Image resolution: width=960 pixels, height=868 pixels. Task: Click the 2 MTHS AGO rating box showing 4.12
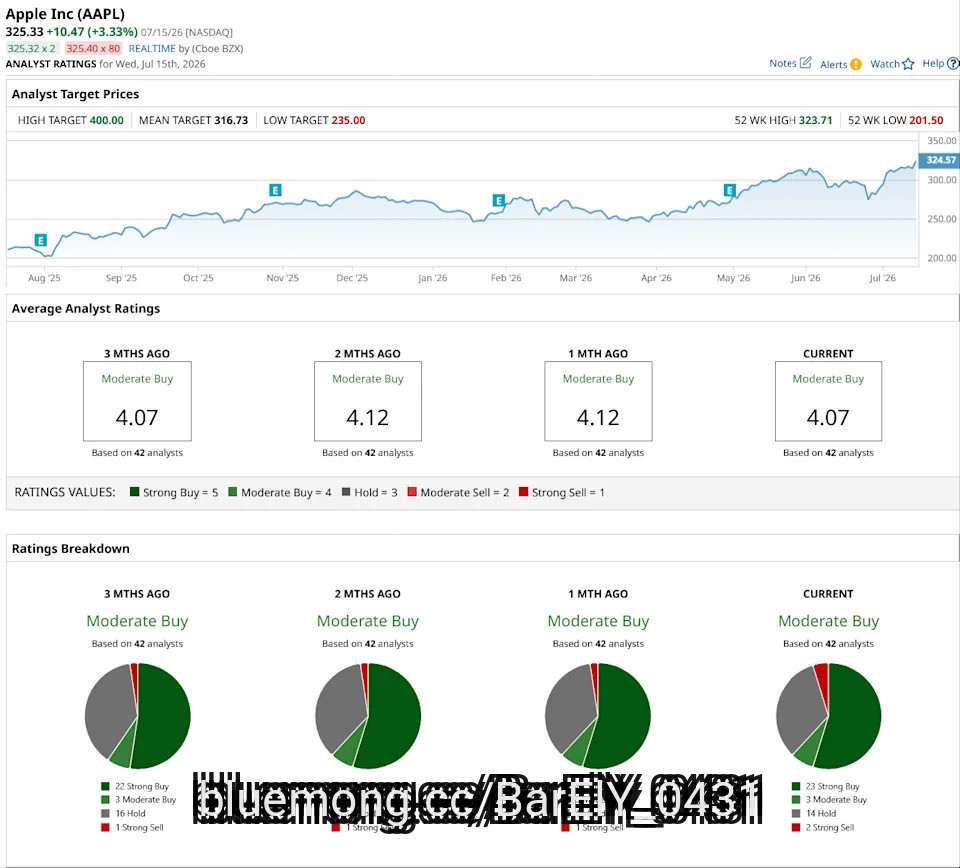tap(368, 401)
